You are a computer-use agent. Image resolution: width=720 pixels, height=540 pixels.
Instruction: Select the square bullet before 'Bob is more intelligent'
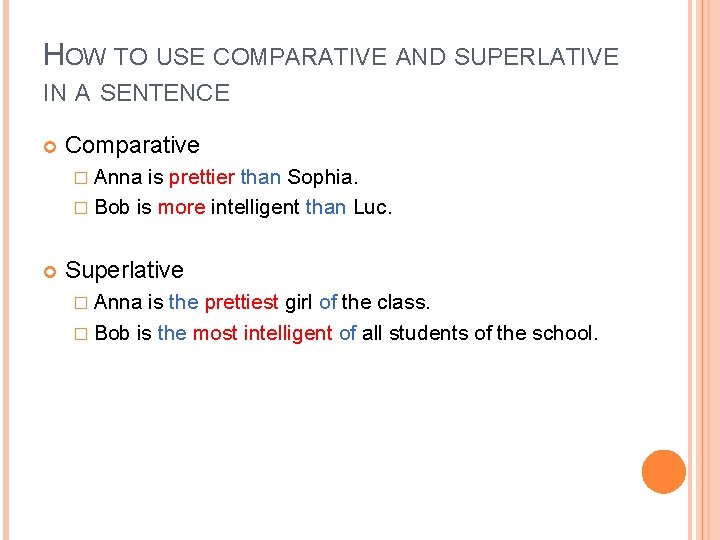click(81, 208)
